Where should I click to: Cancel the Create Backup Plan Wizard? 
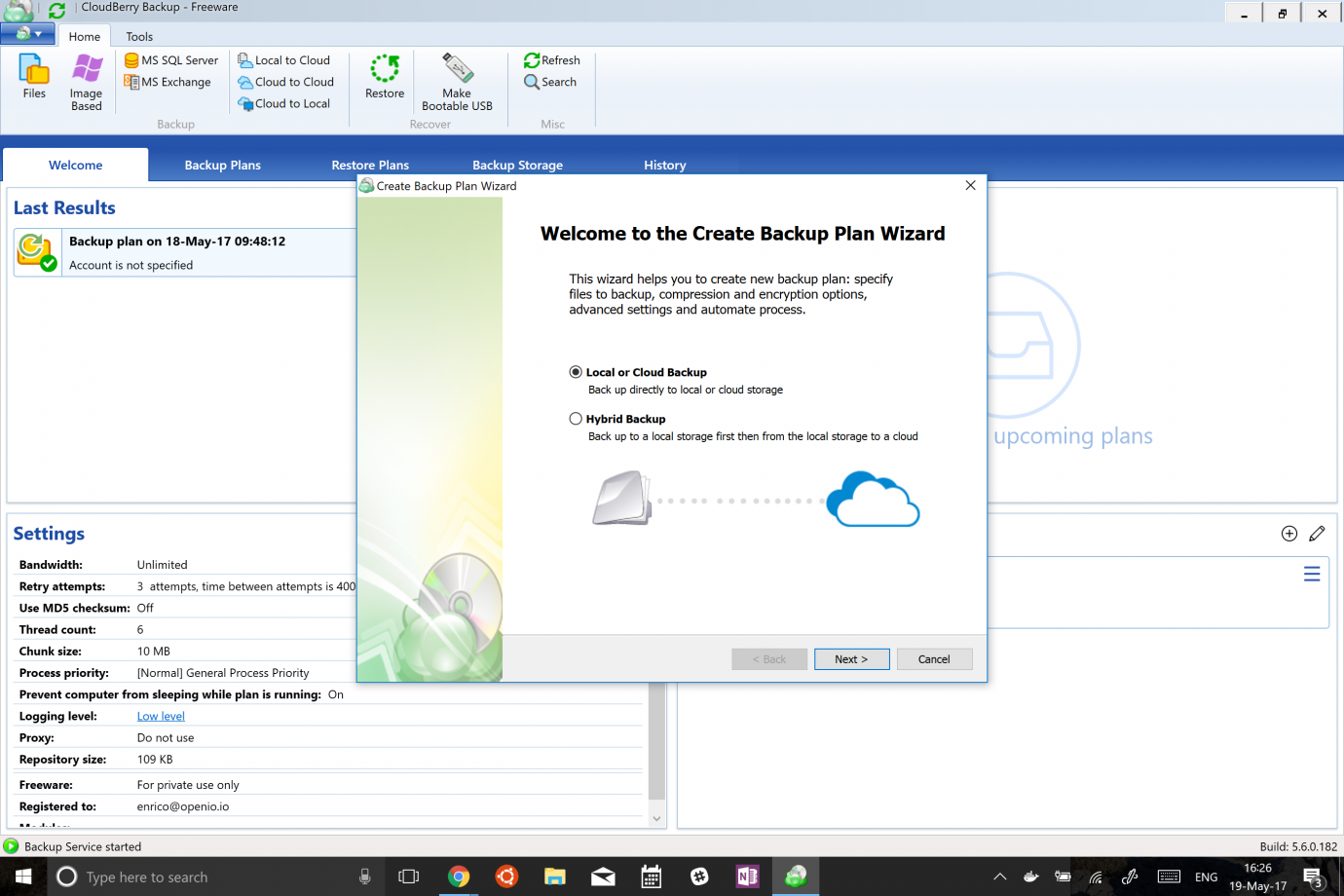[x=934, y=659]
